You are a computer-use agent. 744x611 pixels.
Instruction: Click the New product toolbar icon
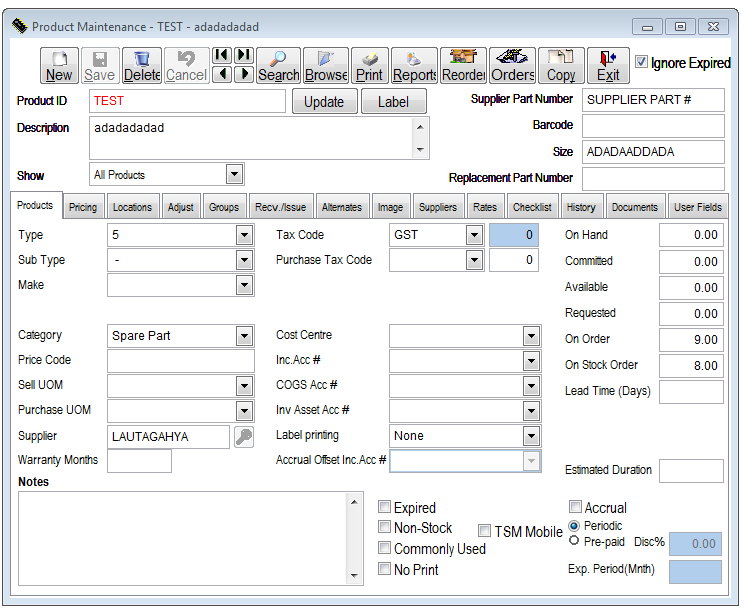(x=59, y=66)
